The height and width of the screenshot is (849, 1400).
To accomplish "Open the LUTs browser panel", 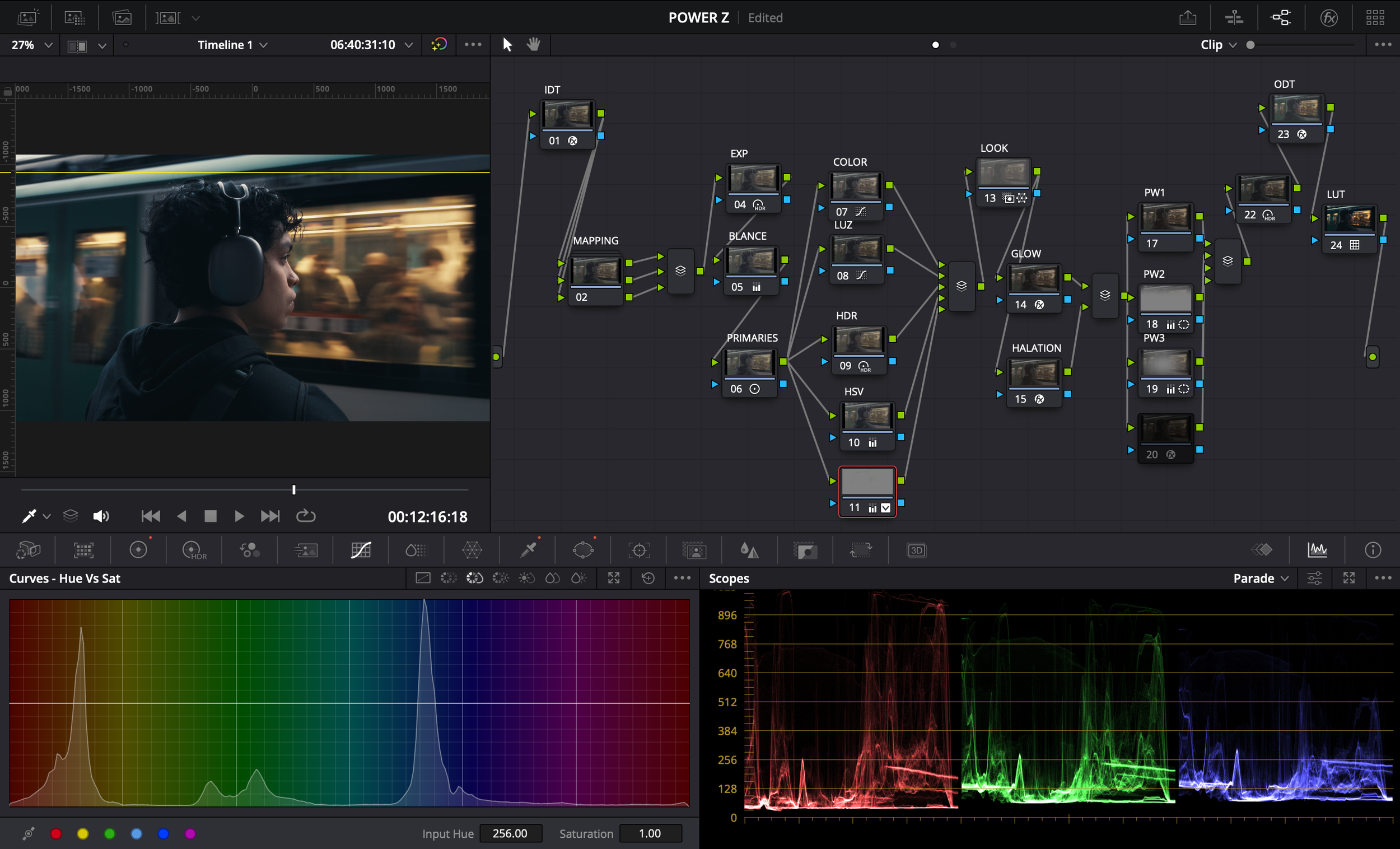I will click(x=74, y=17).
